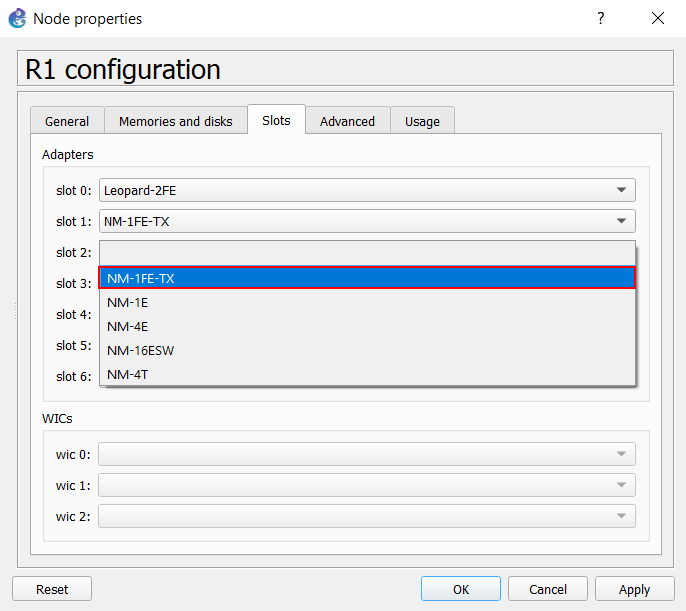This screenshot has width=686, height=611.
Task: Select NM-1E adapter option
Action: [367, 303]
